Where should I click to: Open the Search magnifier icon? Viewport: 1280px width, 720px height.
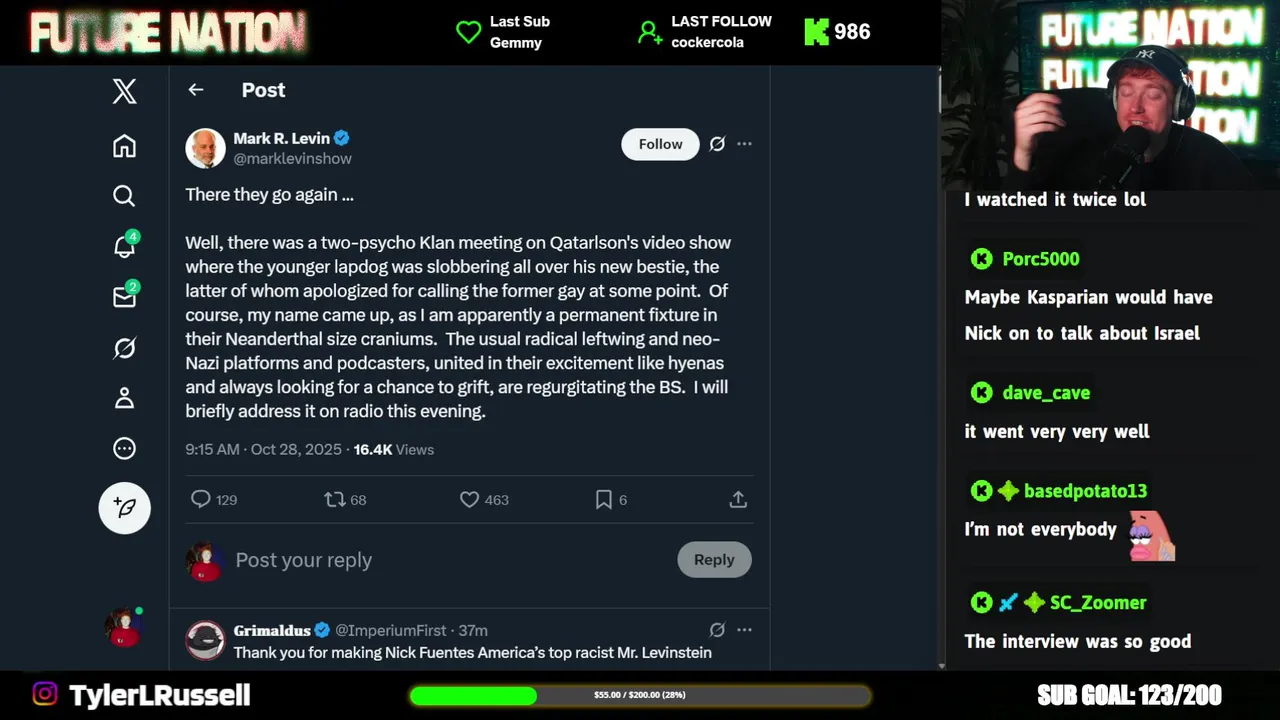(x=124, y=196)
